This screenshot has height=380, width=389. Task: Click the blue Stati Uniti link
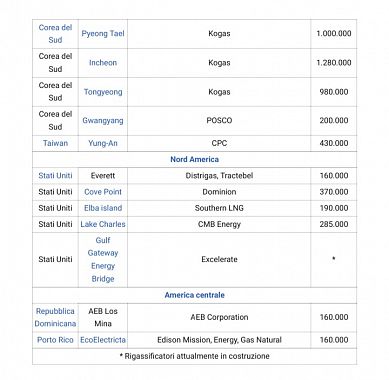tap(55, 176)
